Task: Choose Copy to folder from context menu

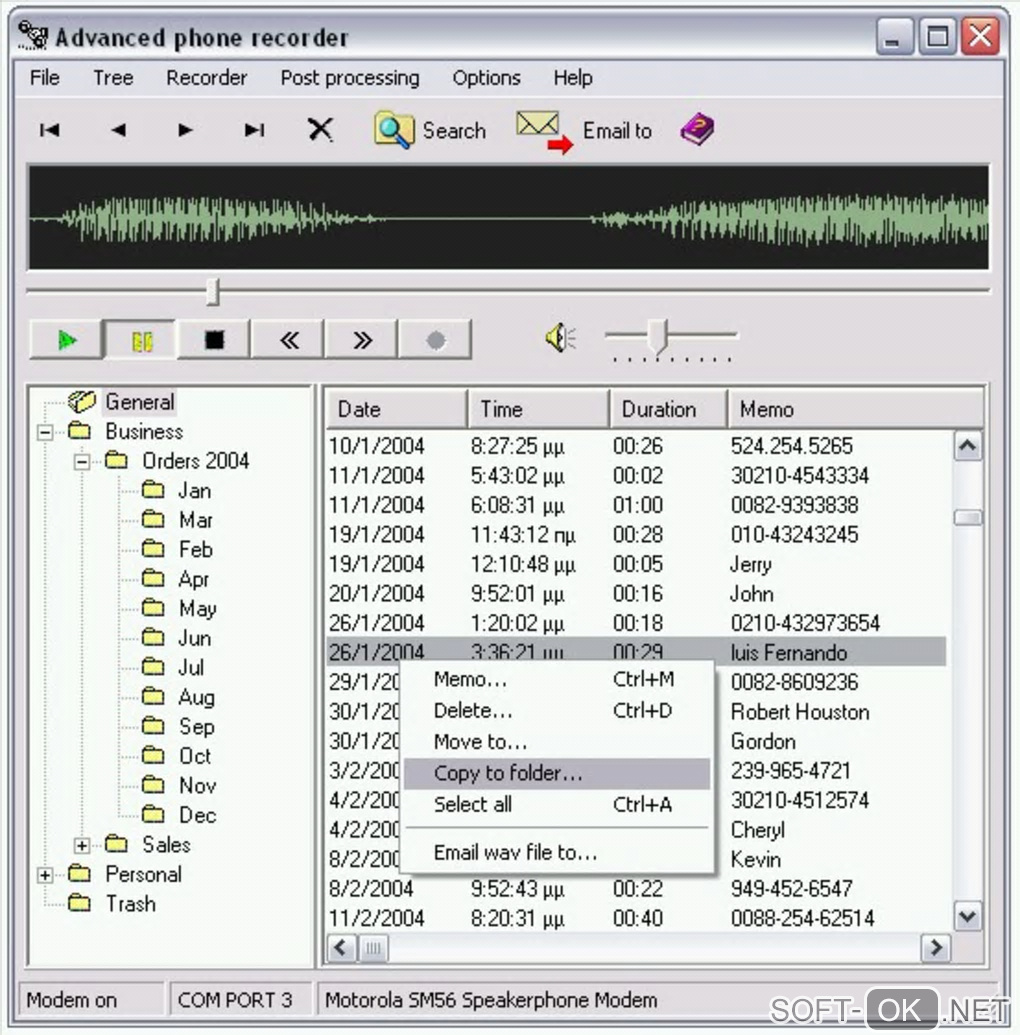Action: coord(508,773)
